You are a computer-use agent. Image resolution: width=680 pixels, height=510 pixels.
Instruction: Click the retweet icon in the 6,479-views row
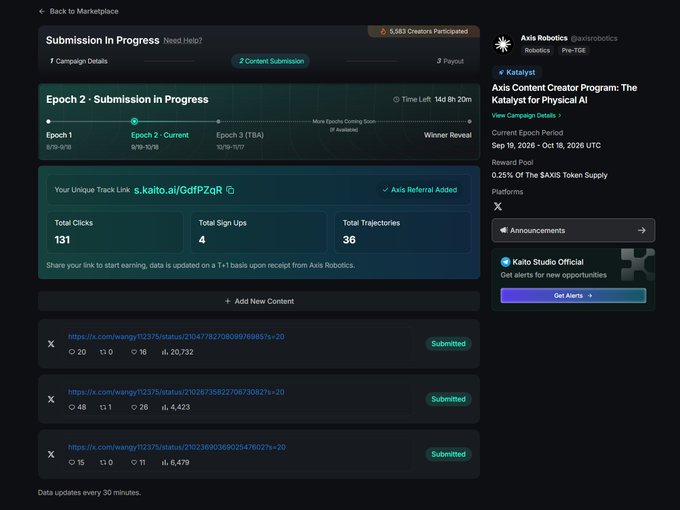[103, 463]
